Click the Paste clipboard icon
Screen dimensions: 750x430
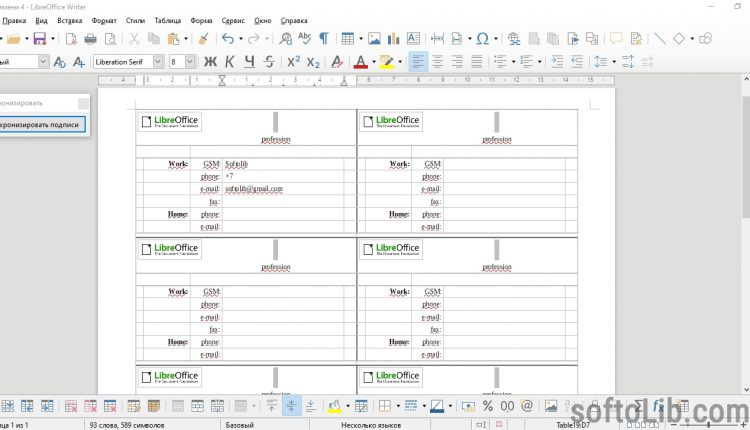[173, 39]
